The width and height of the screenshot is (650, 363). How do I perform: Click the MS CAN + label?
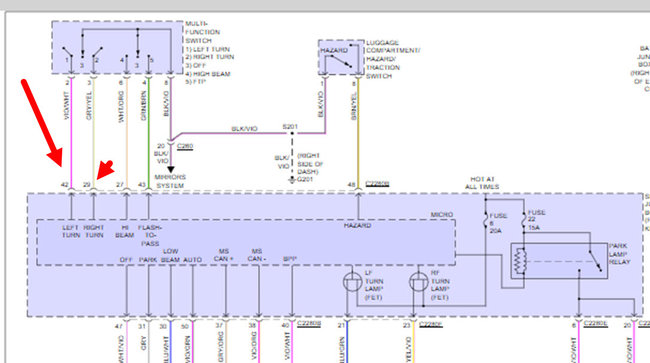point(223,255)
